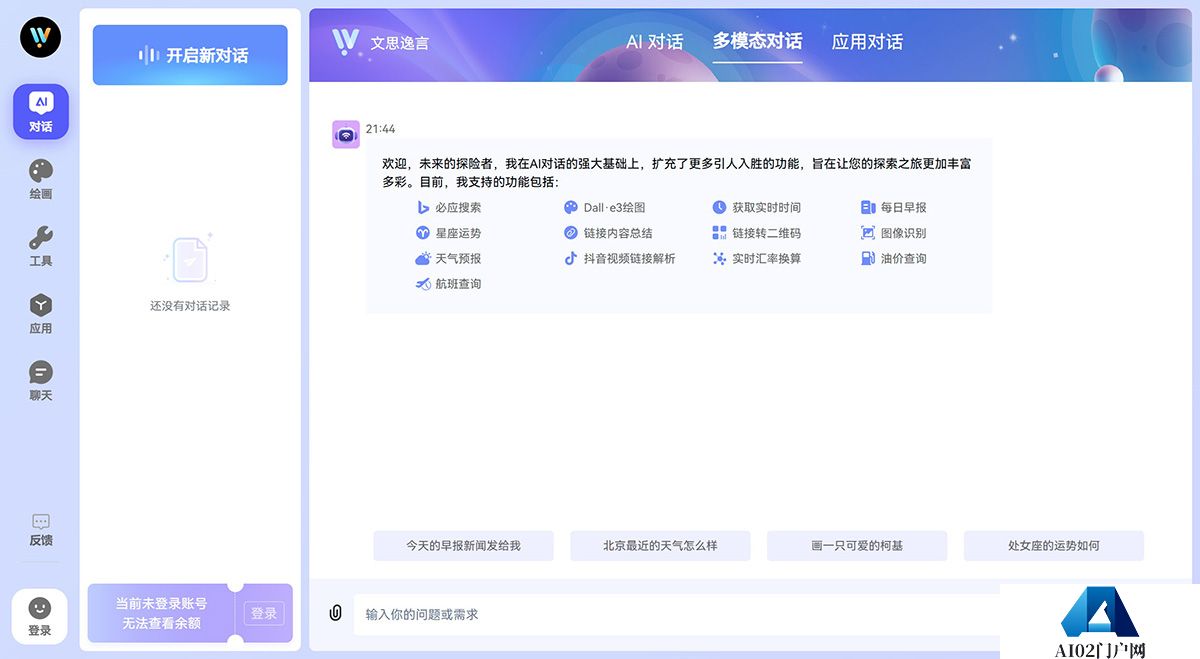Select the 星座运势 zodiac icon
1200x659 pixels.
tap(423, 233)
